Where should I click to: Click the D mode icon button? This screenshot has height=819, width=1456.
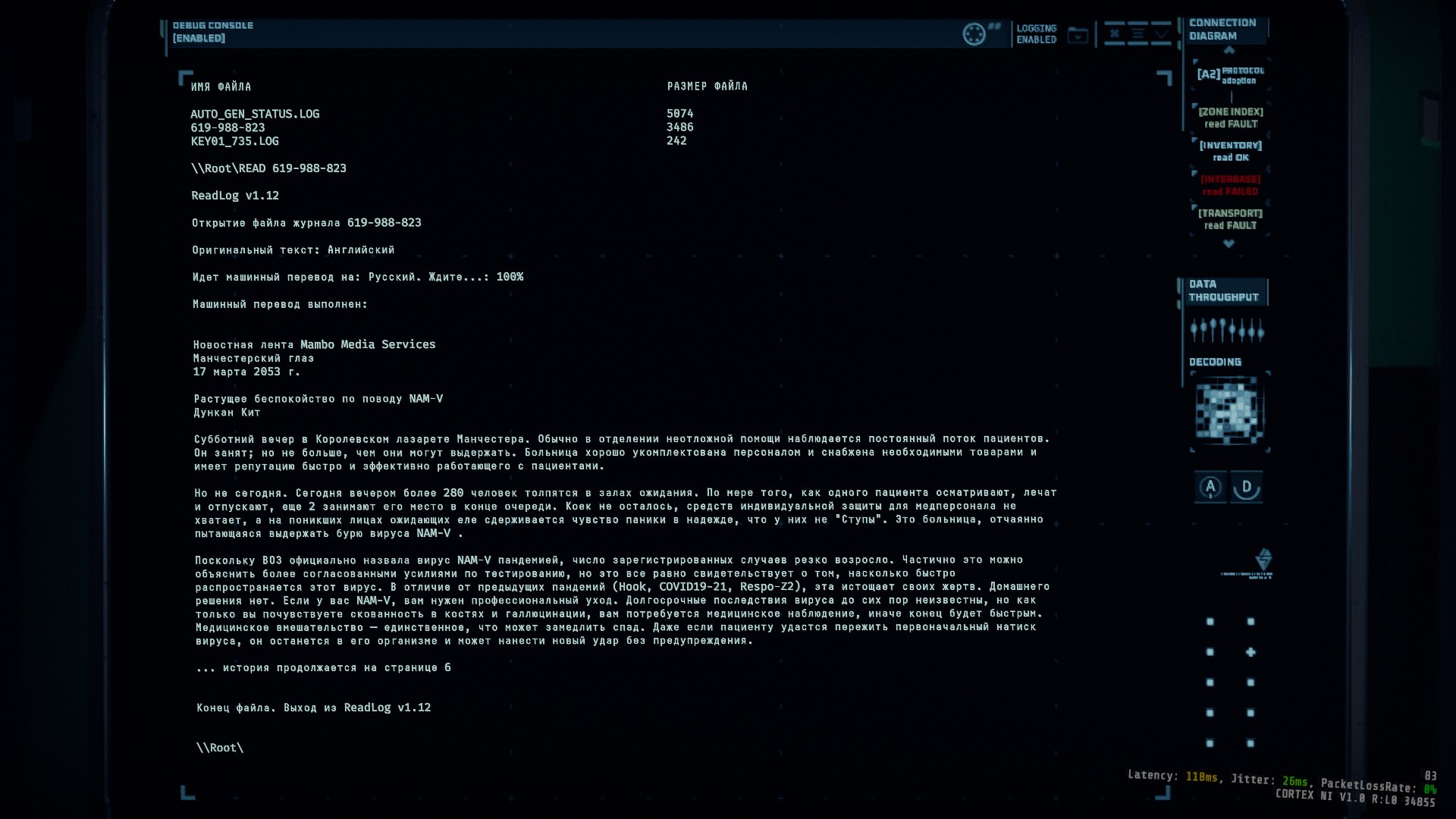(x=1246, y=487)
